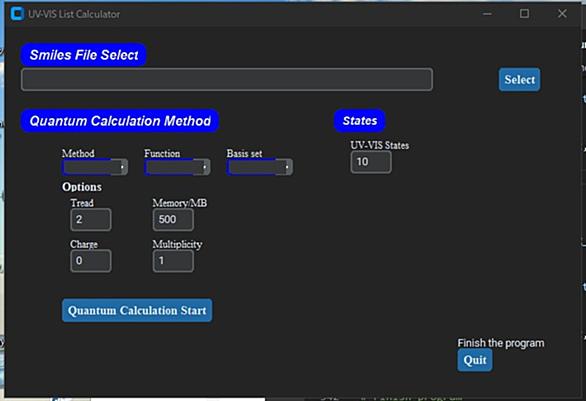This screenshot has width=586, height=401.
Task: Click the Multiplicity input field
Action: 173,260
